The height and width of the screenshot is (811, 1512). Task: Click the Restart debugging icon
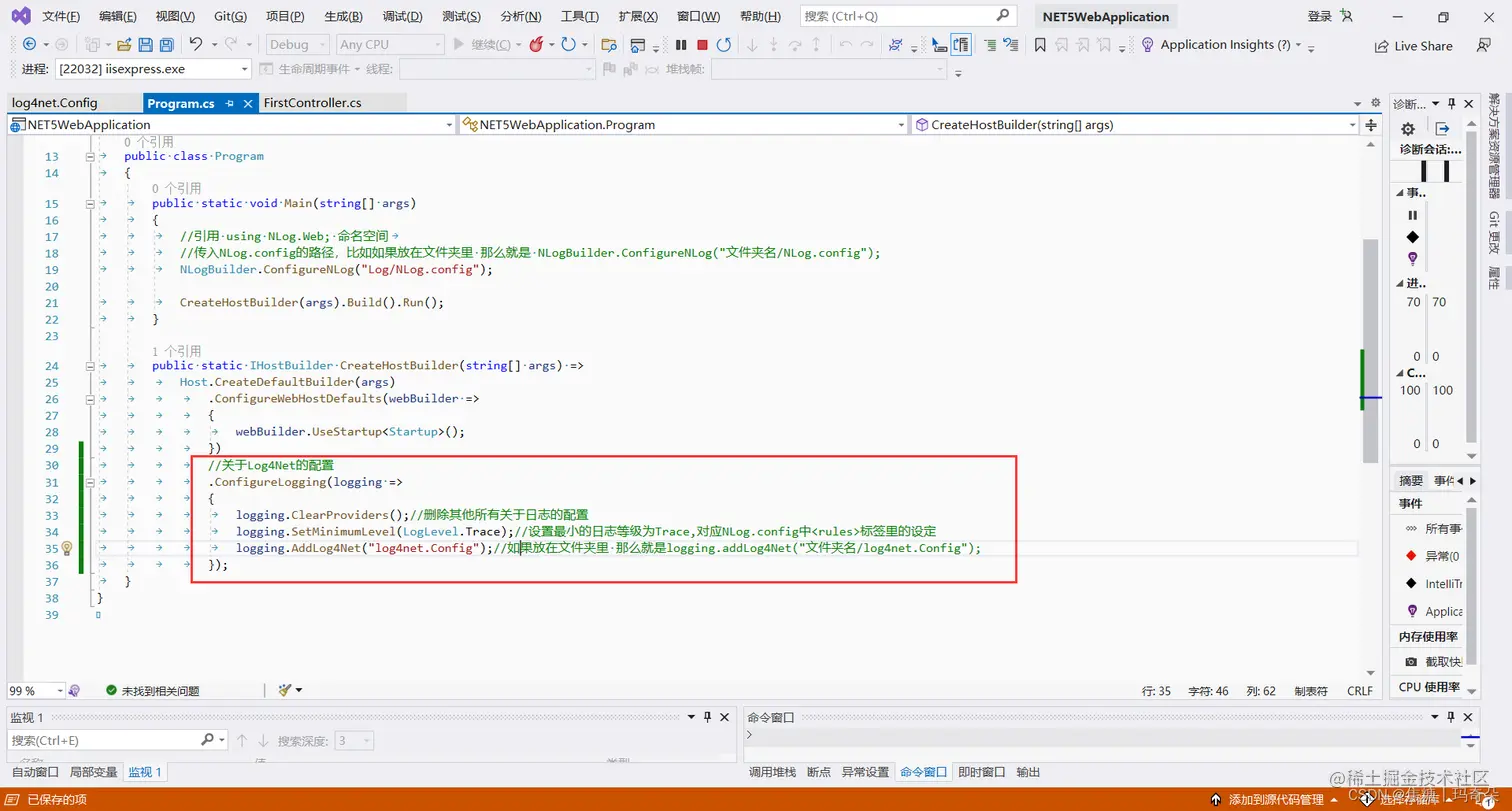click(x=723, y=44)
